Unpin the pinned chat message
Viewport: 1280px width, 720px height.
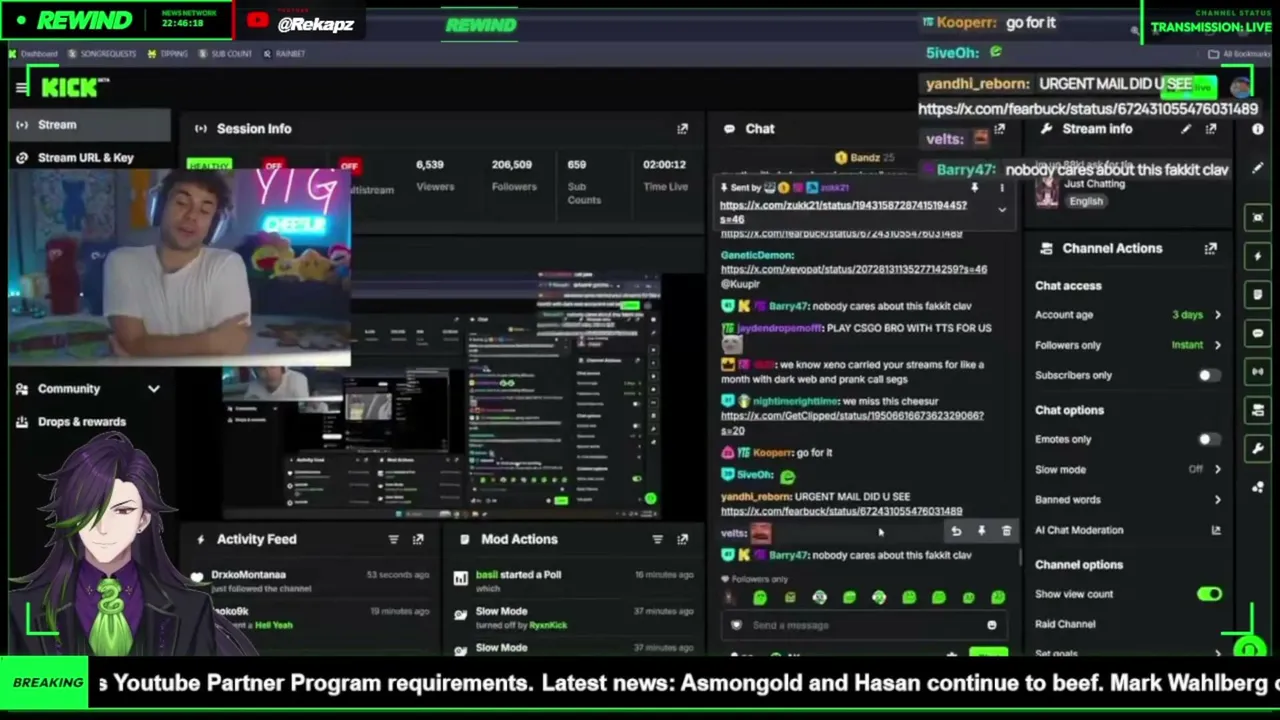[975, 187]
